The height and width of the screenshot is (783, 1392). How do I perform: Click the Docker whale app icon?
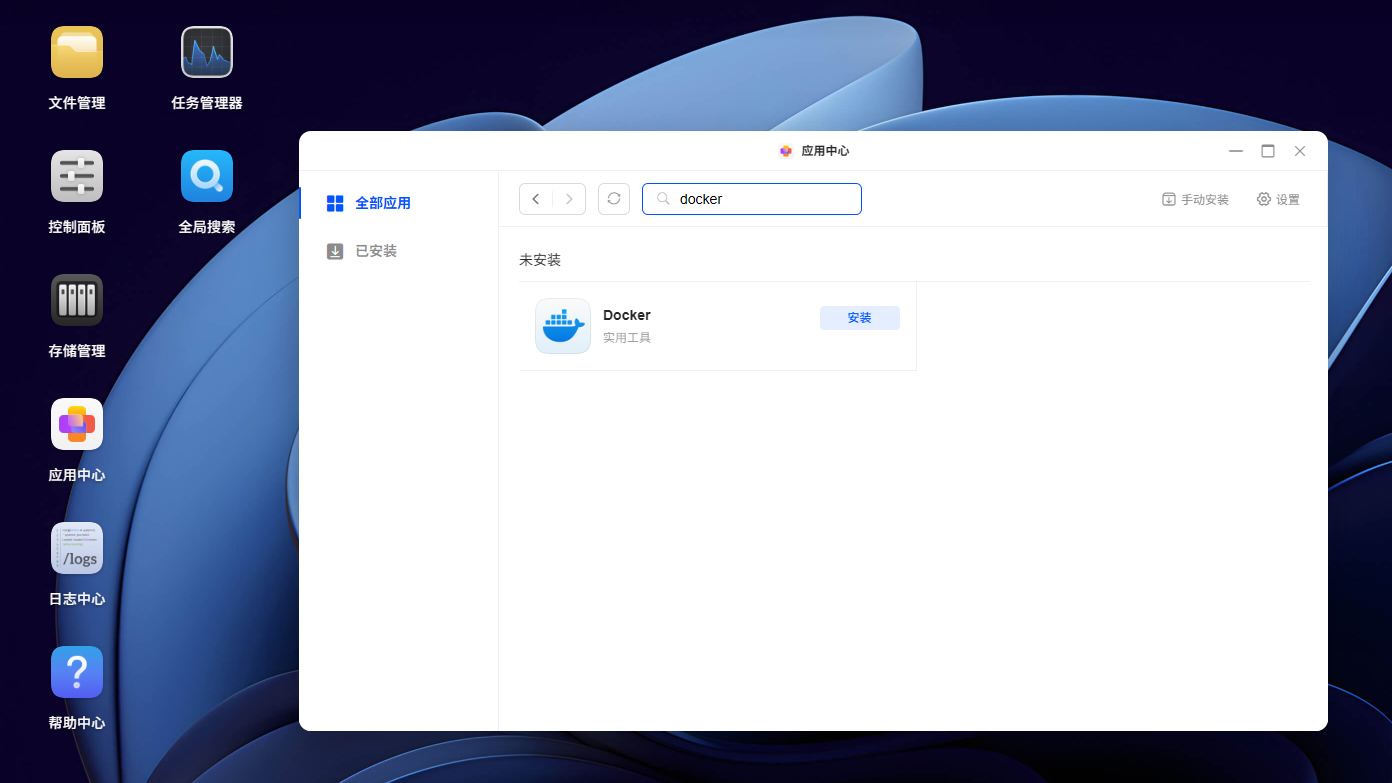(x=563, y=326)
